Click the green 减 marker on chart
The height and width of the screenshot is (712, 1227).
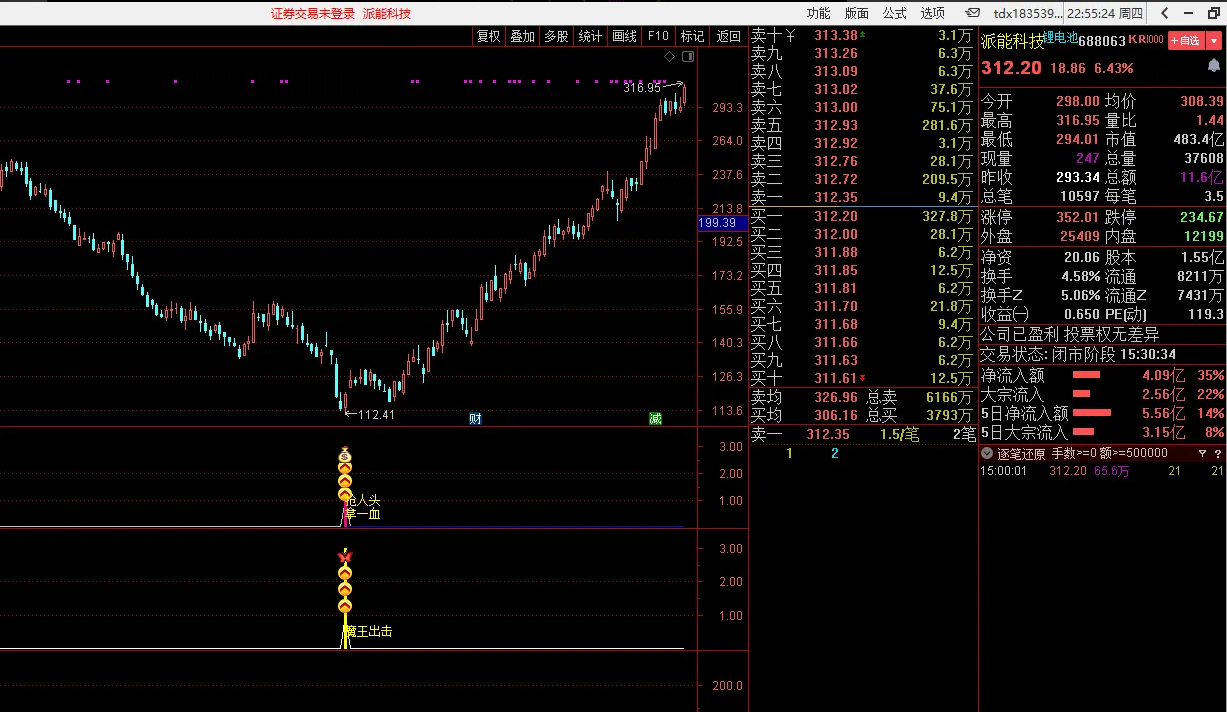coord(655,418)
